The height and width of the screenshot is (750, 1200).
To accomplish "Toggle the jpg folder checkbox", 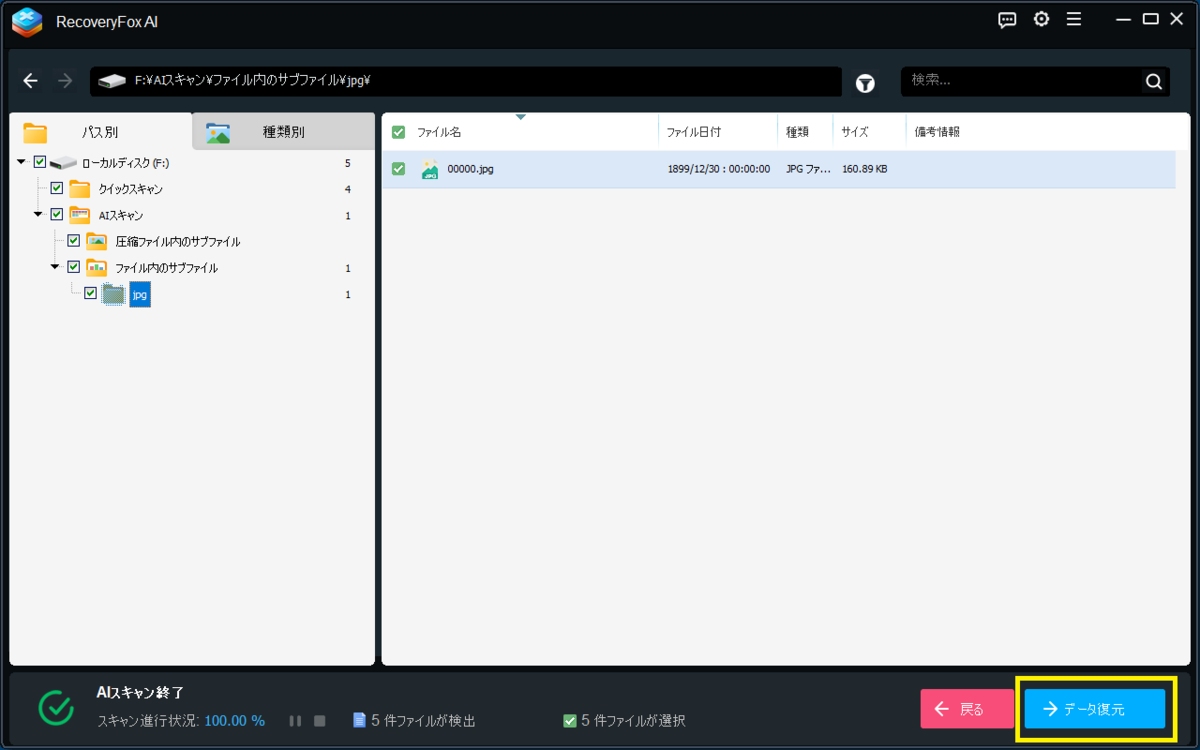I will tap(91, 293).
